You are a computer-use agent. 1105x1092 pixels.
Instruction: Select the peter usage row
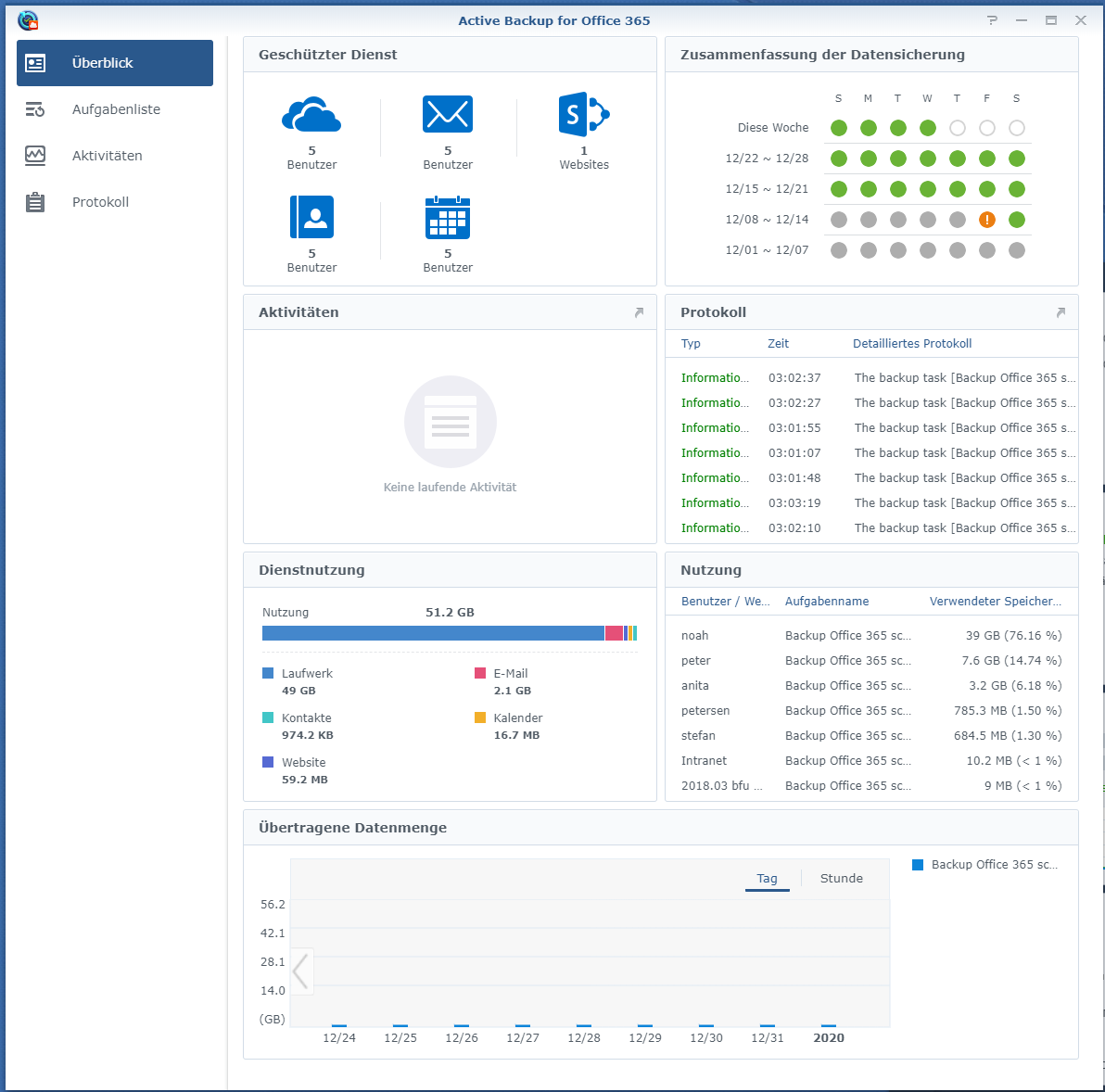tap(871, 661)
